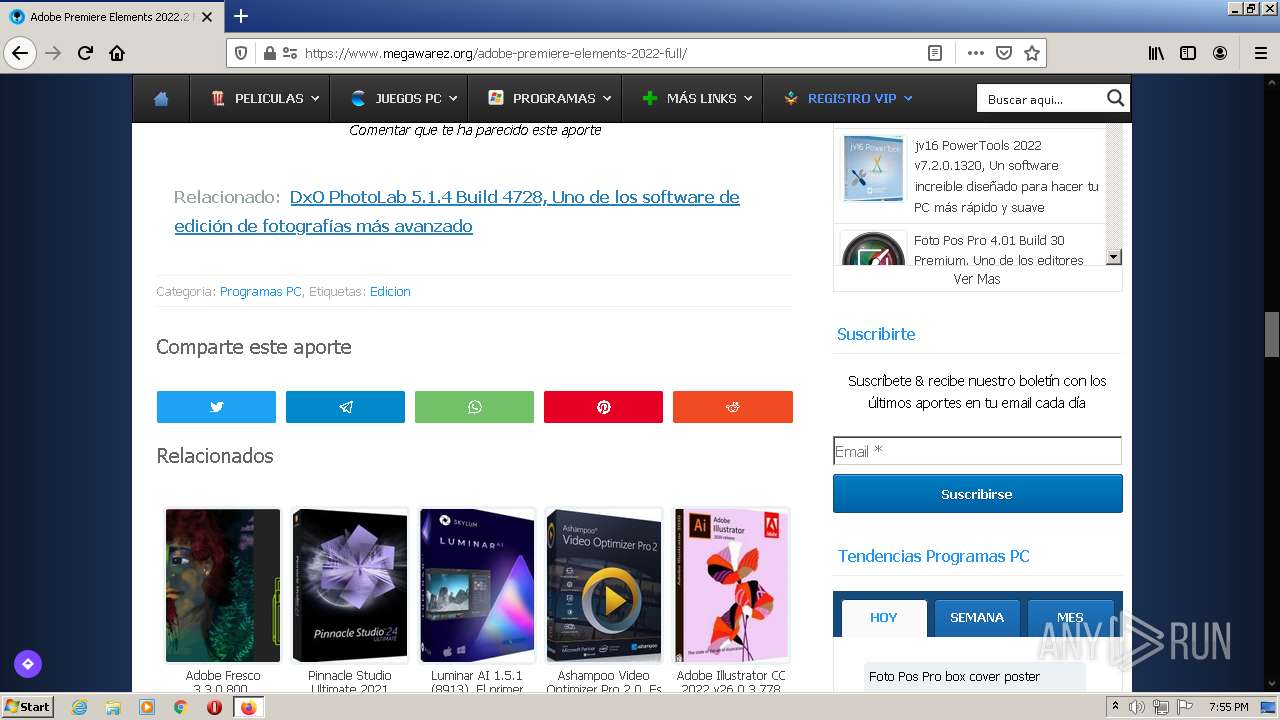Open Chrome from the taskbar
The width and height of the screenshot is (1280, 720).
pos(180,707)
